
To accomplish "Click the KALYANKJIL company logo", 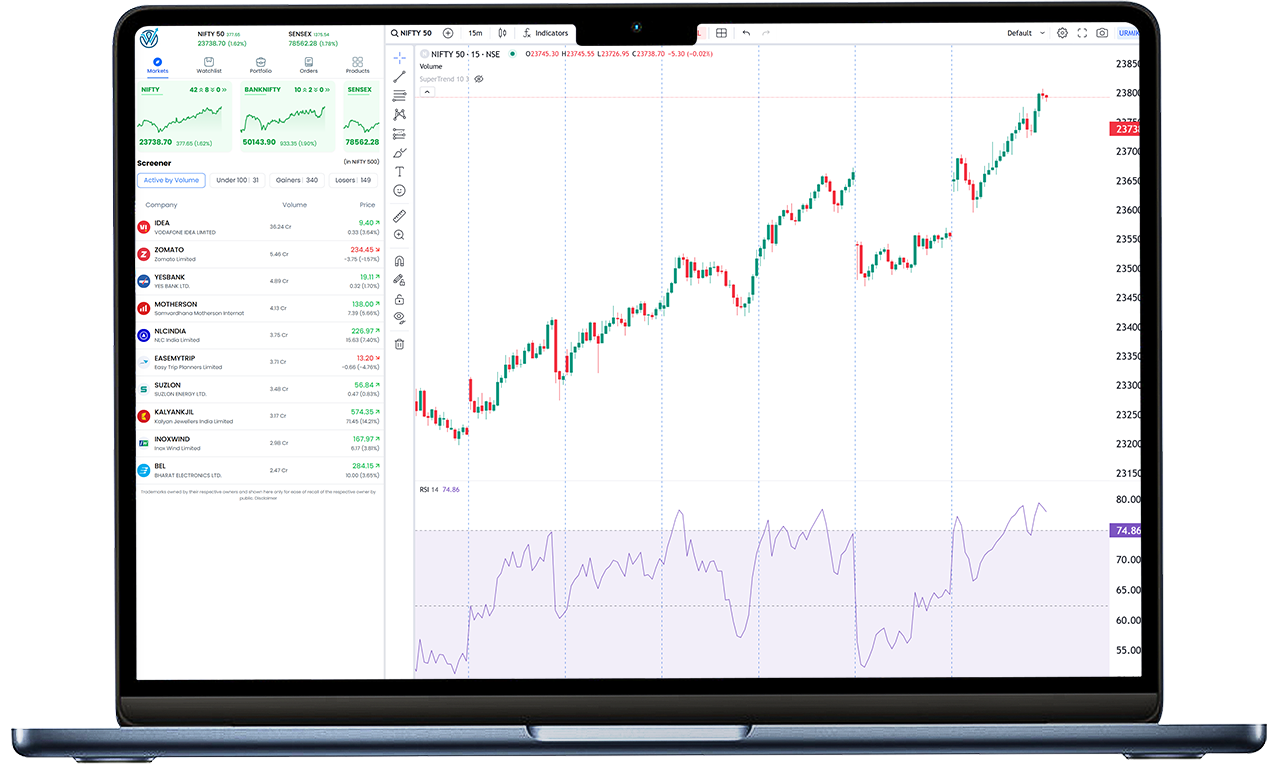I will pos(143,416).
